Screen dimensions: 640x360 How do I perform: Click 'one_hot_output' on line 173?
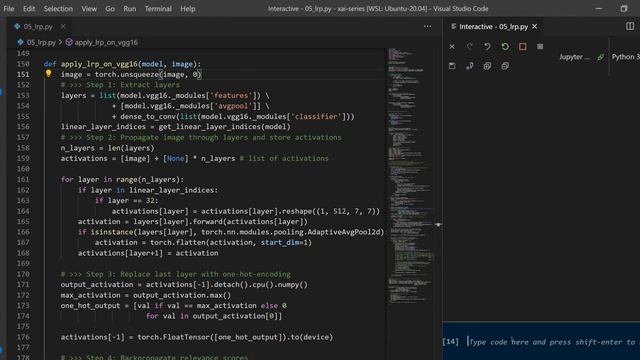[x=90, y=306]
